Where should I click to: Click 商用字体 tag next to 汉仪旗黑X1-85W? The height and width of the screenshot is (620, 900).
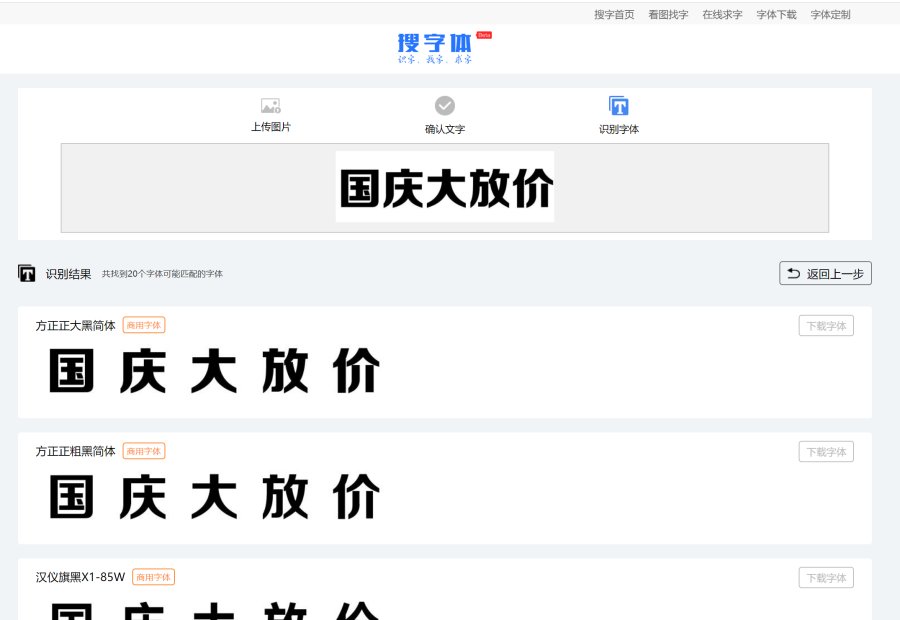[x=154, y=577]
